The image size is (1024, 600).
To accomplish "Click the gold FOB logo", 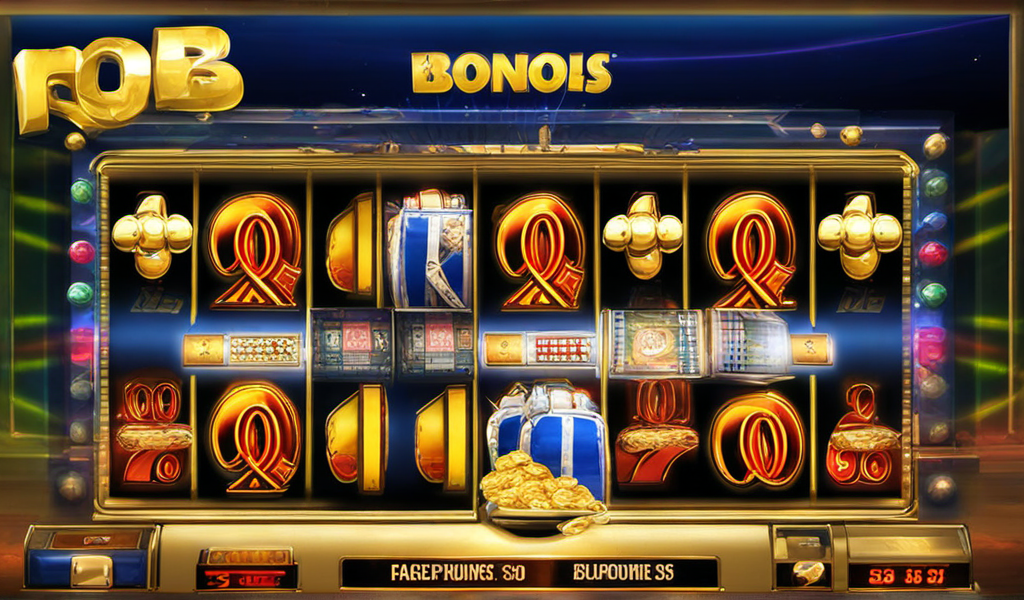I will point(127,79).
